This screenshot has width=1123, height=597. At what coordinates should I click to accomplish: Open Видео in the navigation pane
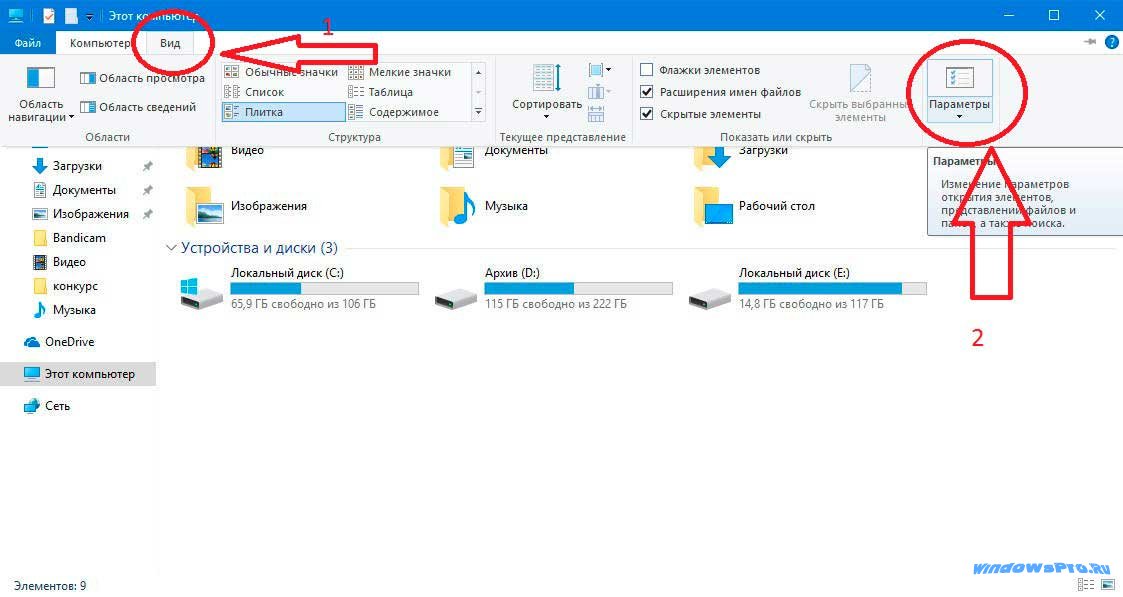click(x=69, y=262)
